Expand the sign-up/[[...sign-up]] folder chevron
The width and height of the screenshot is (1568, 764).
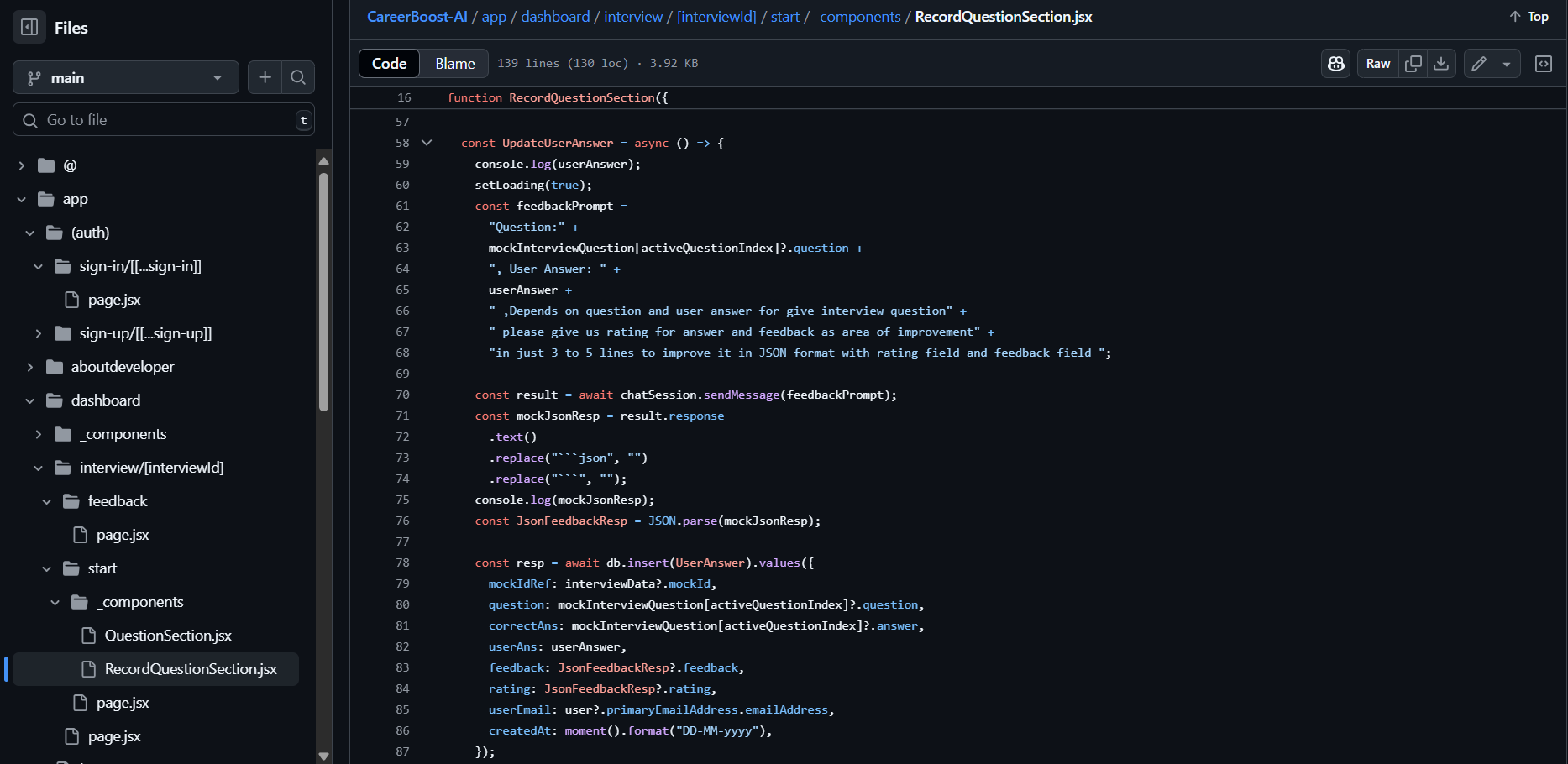39,333
